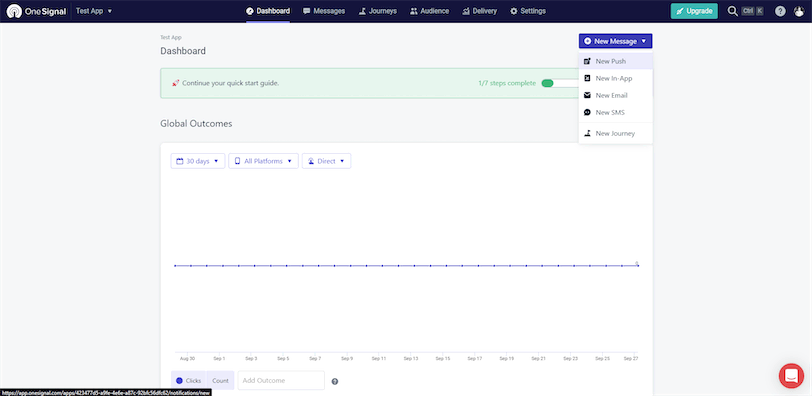Click the blue Clicks color dot
This screenshot has height=396, width=812.
[179, 380]
